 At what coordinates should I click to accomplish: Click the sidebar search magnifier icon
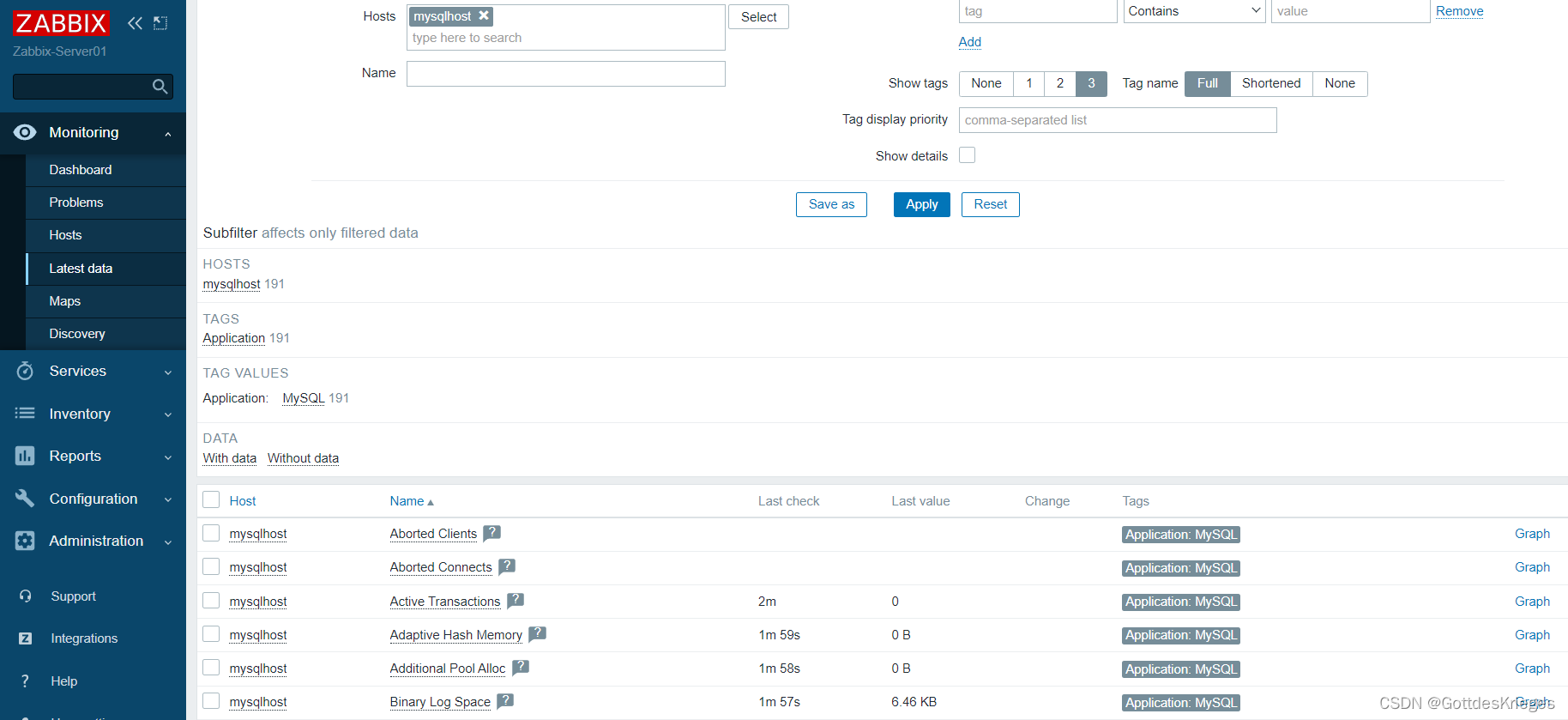click(x=160, y=87)
